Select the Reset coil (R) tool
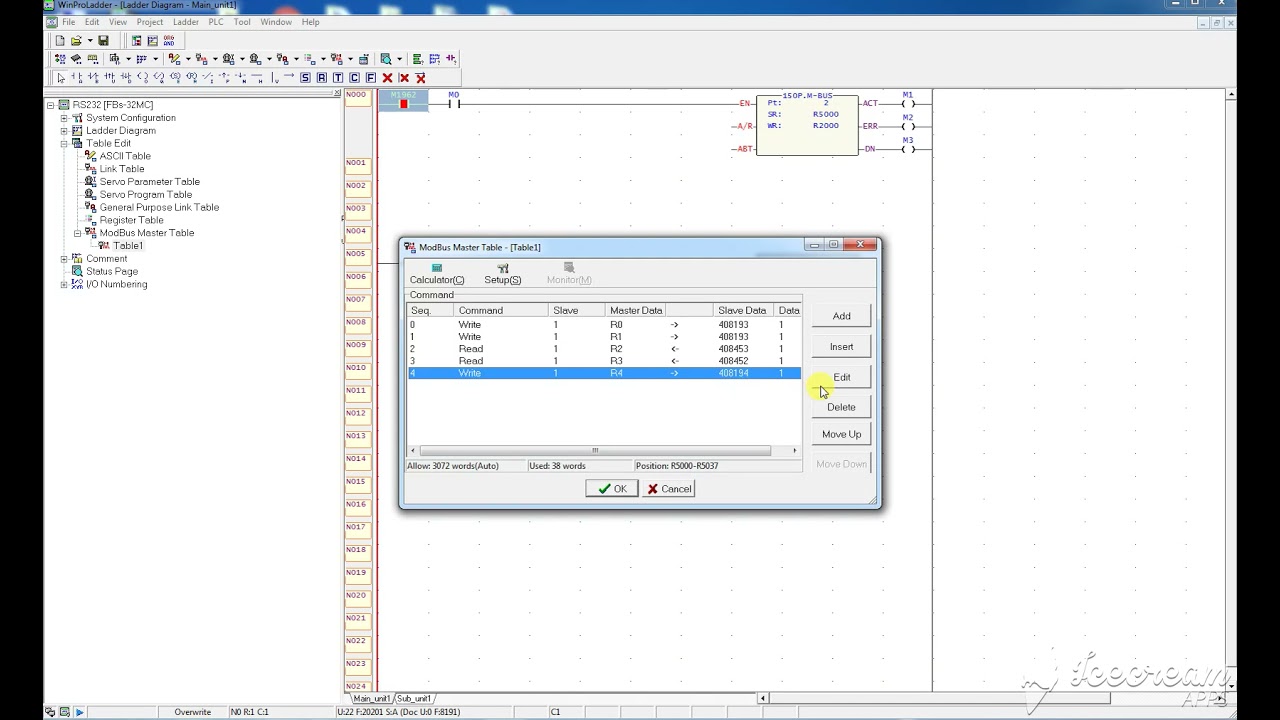The height and width of the screenshot is (720, 1280). [x=191, y=78]
